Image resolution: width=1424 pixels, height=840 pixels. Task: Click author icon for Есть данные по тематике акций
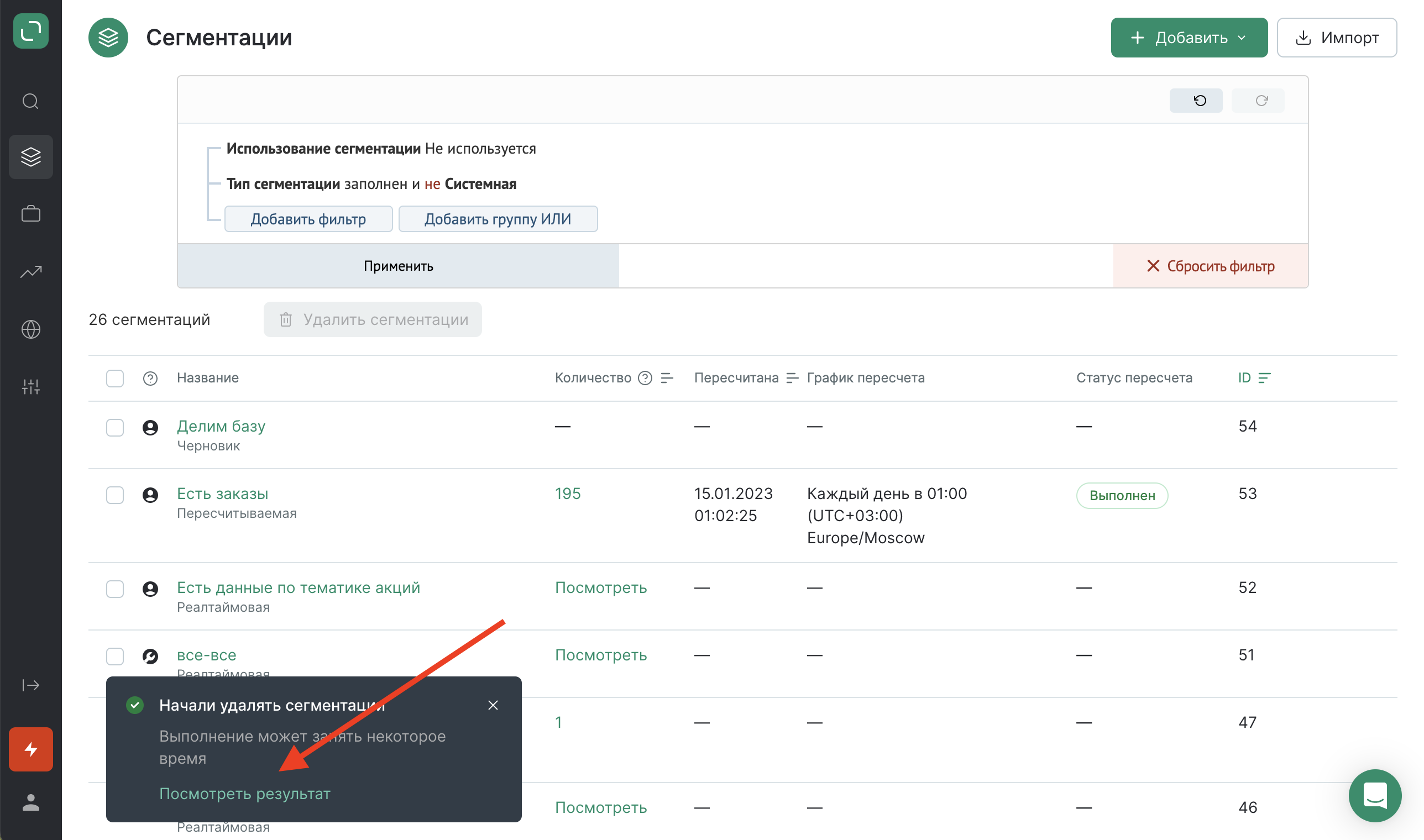coord(150,589)
